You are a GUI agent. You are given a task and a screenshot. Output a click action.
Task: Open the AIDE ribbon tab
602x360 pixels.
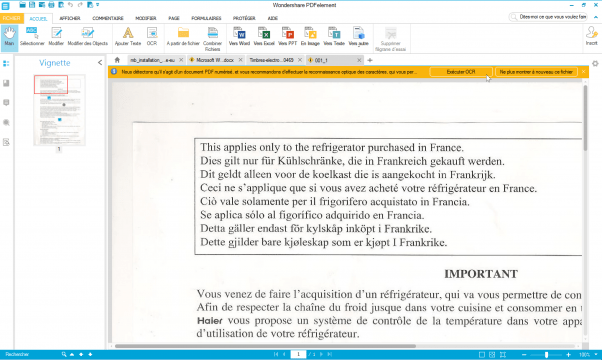pyautogui.click(x=273, y=18)
